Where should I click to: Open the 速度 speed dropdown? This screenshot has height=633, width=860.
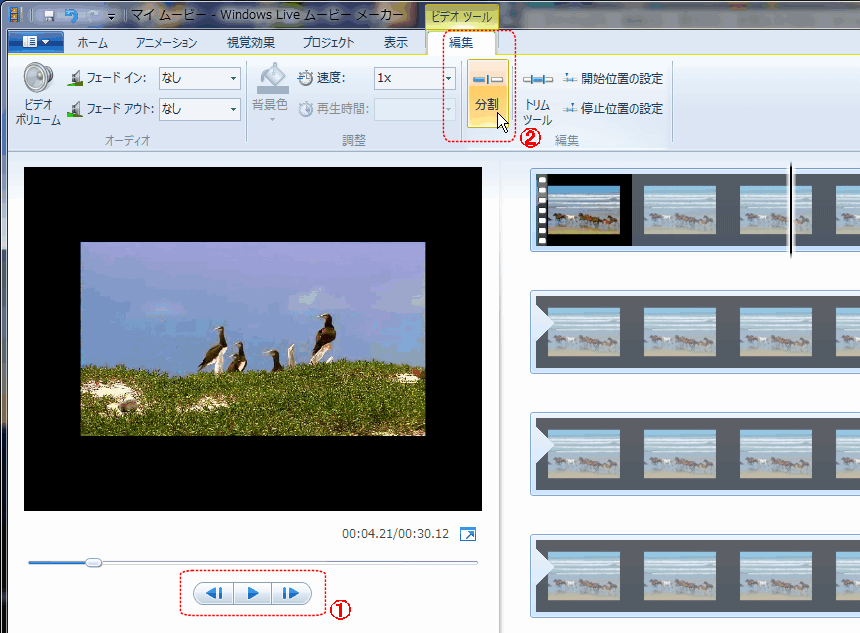(x=448, y=78)
